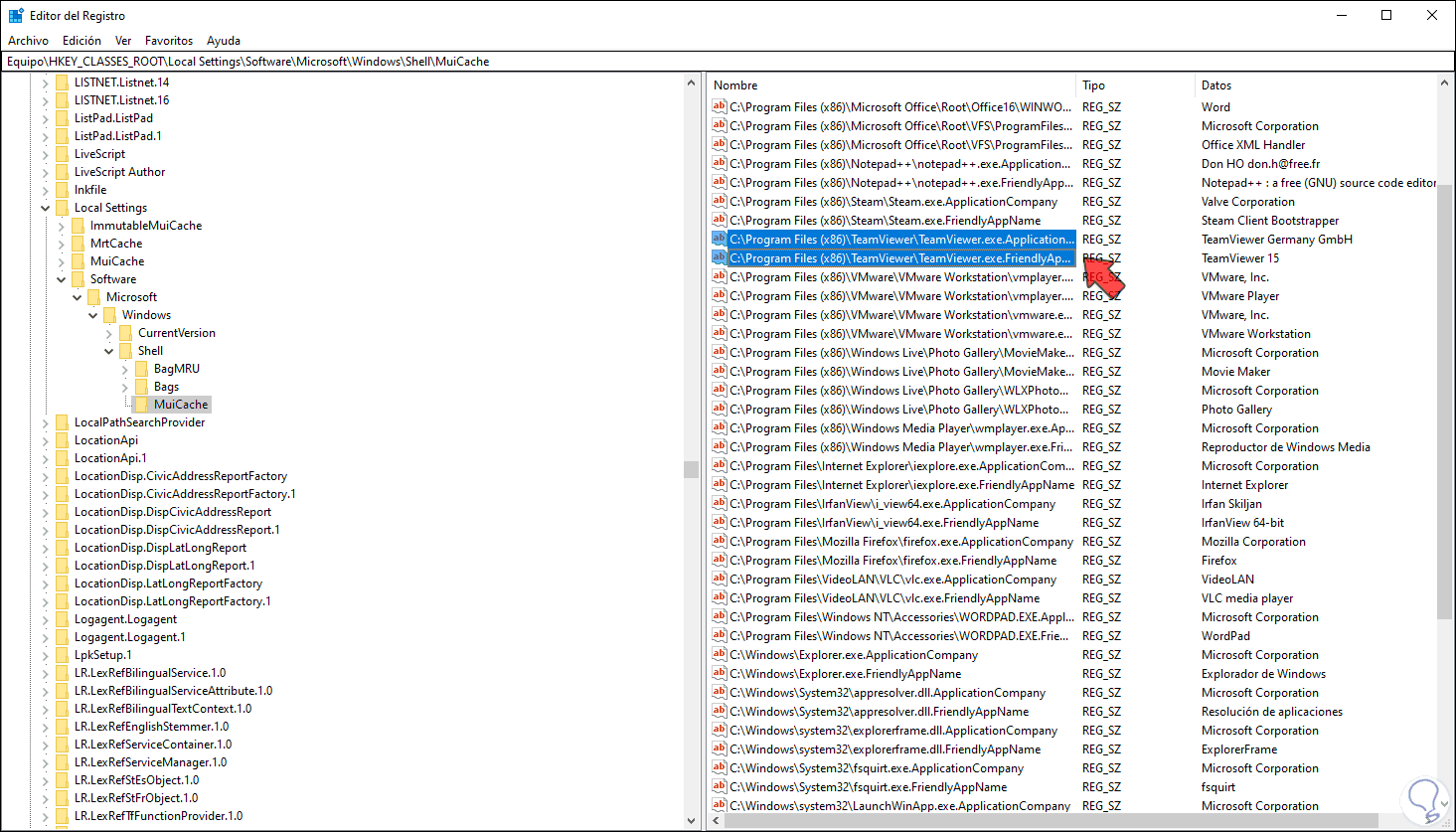Click the values list vertical scrollbar
This screenshot has height=832, width=1456.
(1445, 403)
